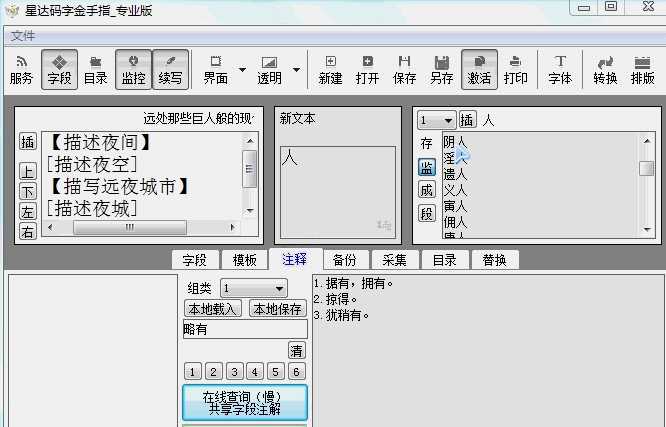This screenshot has height=427, width=666.
Task: Click the 左 move-left button
Action: [x=28, y=212]
